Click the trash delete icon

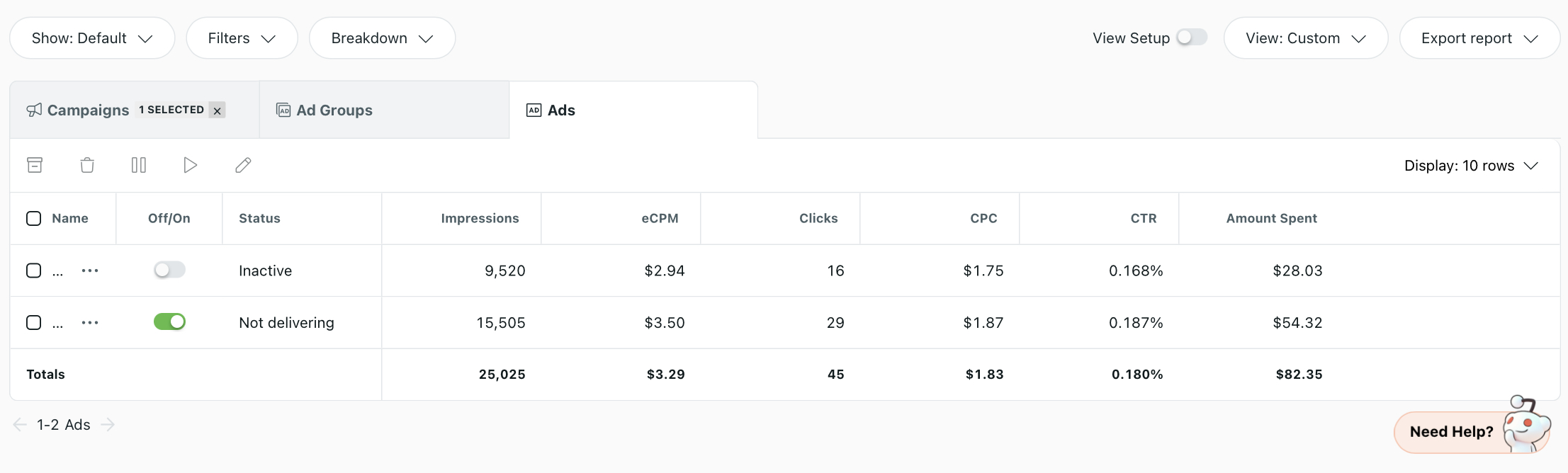pyautogui.click(x=87, y=165)
